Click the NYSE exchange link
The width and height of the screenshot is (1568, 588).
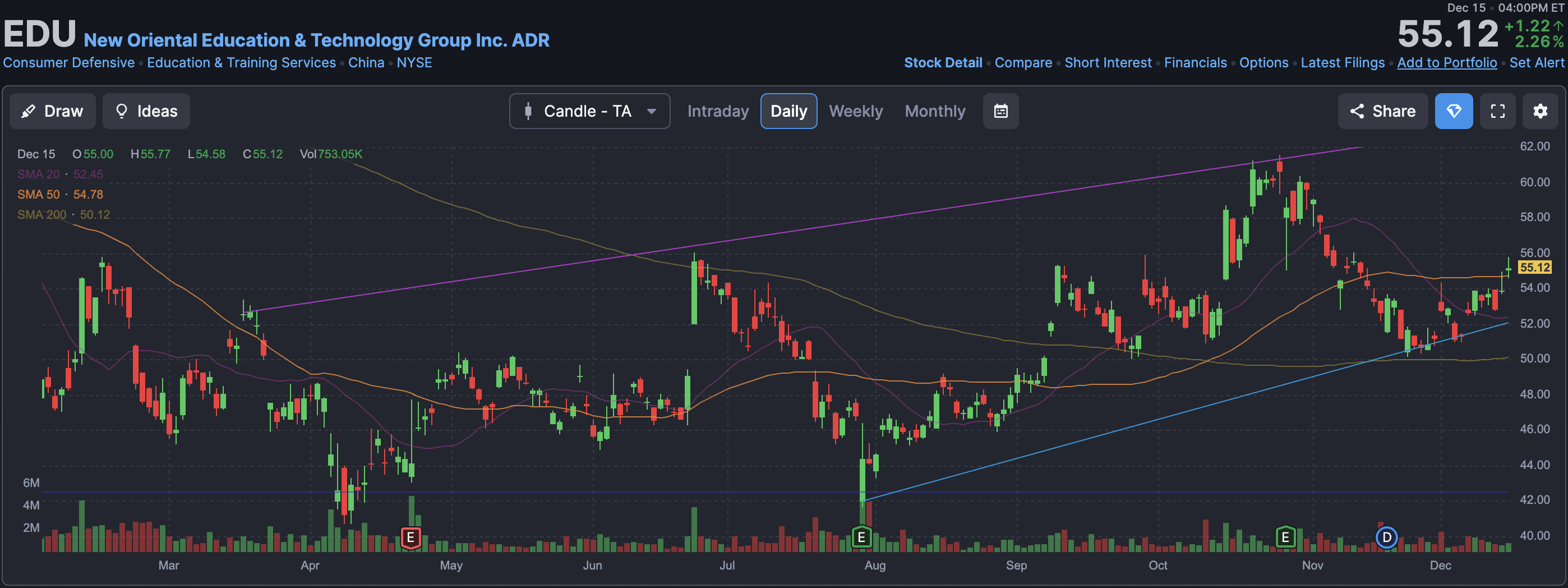414,63
